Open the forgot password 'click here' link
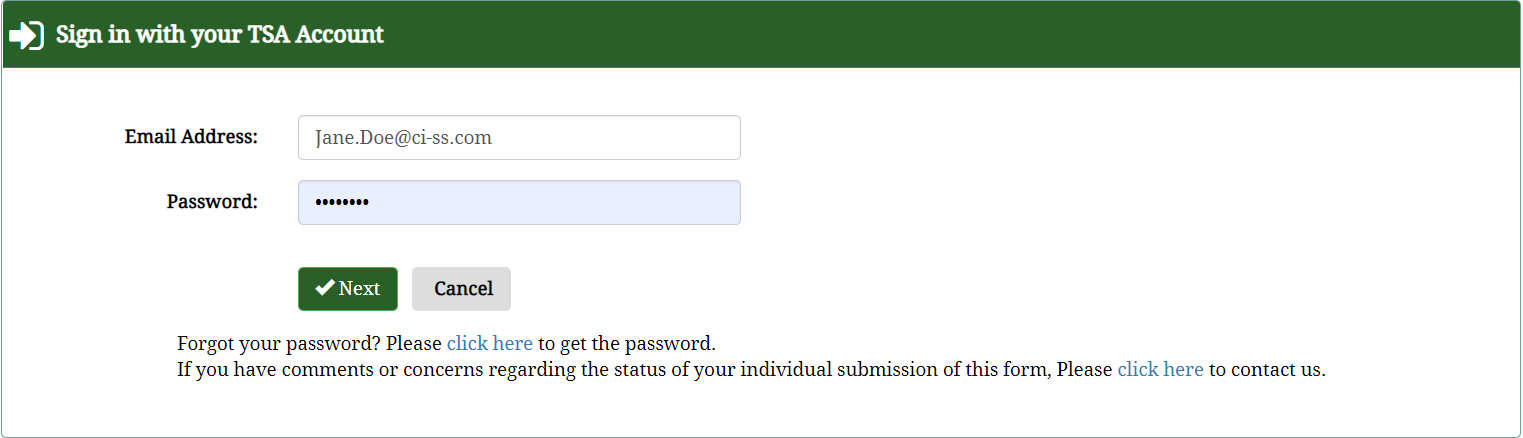This screenshot has height=438, width=1523. tap(489, 344)
